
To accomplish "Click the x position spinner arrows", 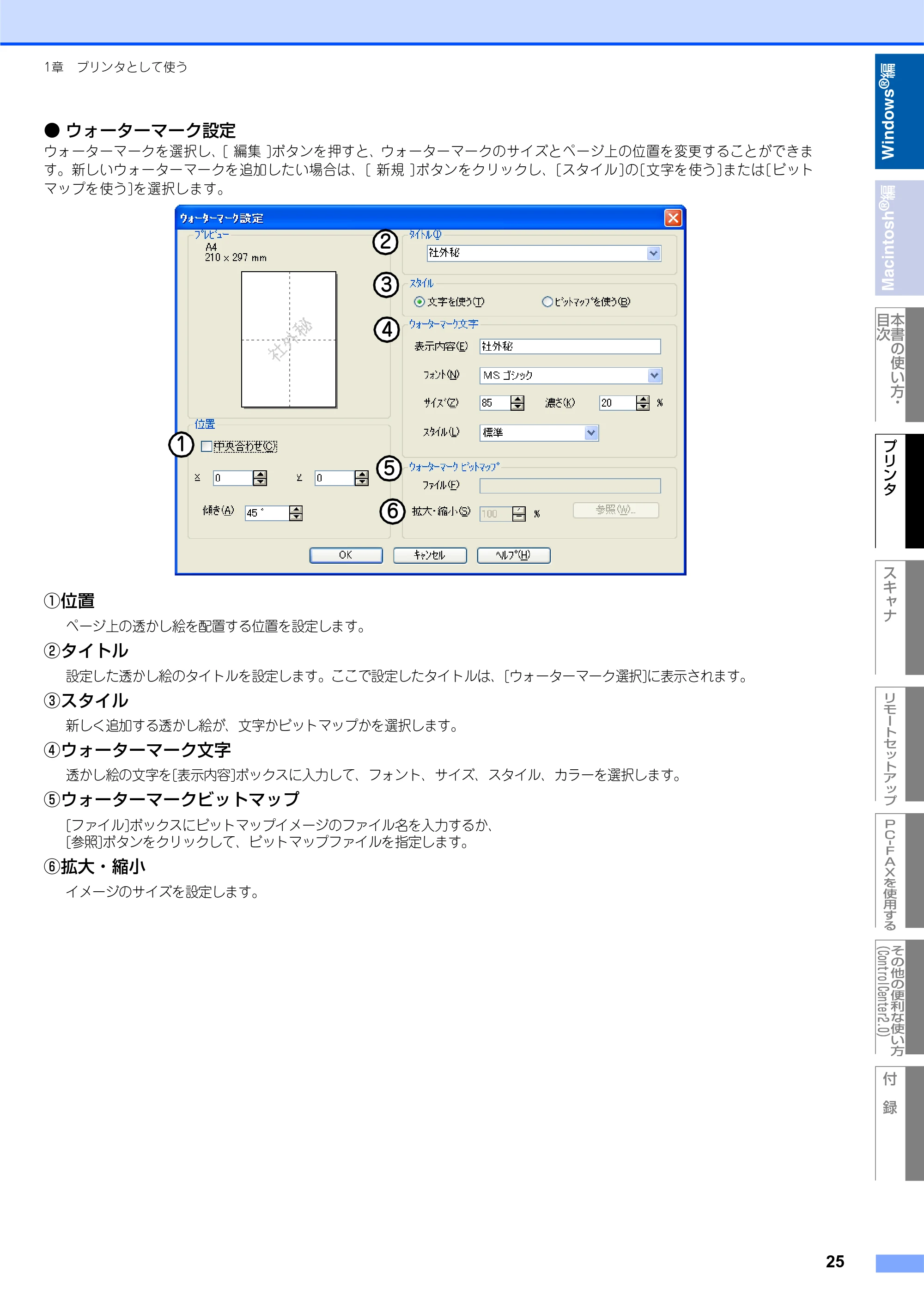I will pyautogui.click(x=260, y=478).
